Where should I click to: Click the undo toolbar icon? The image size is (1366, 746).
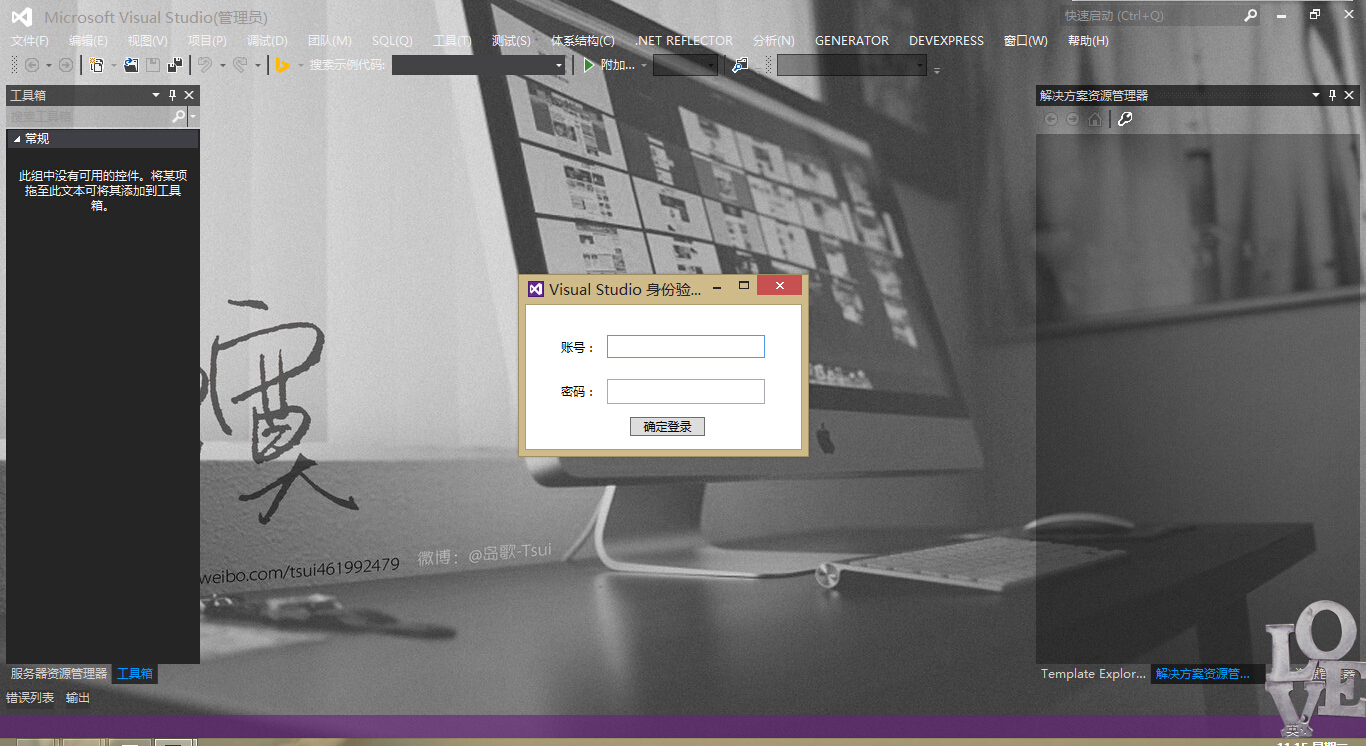coord(204,65)
